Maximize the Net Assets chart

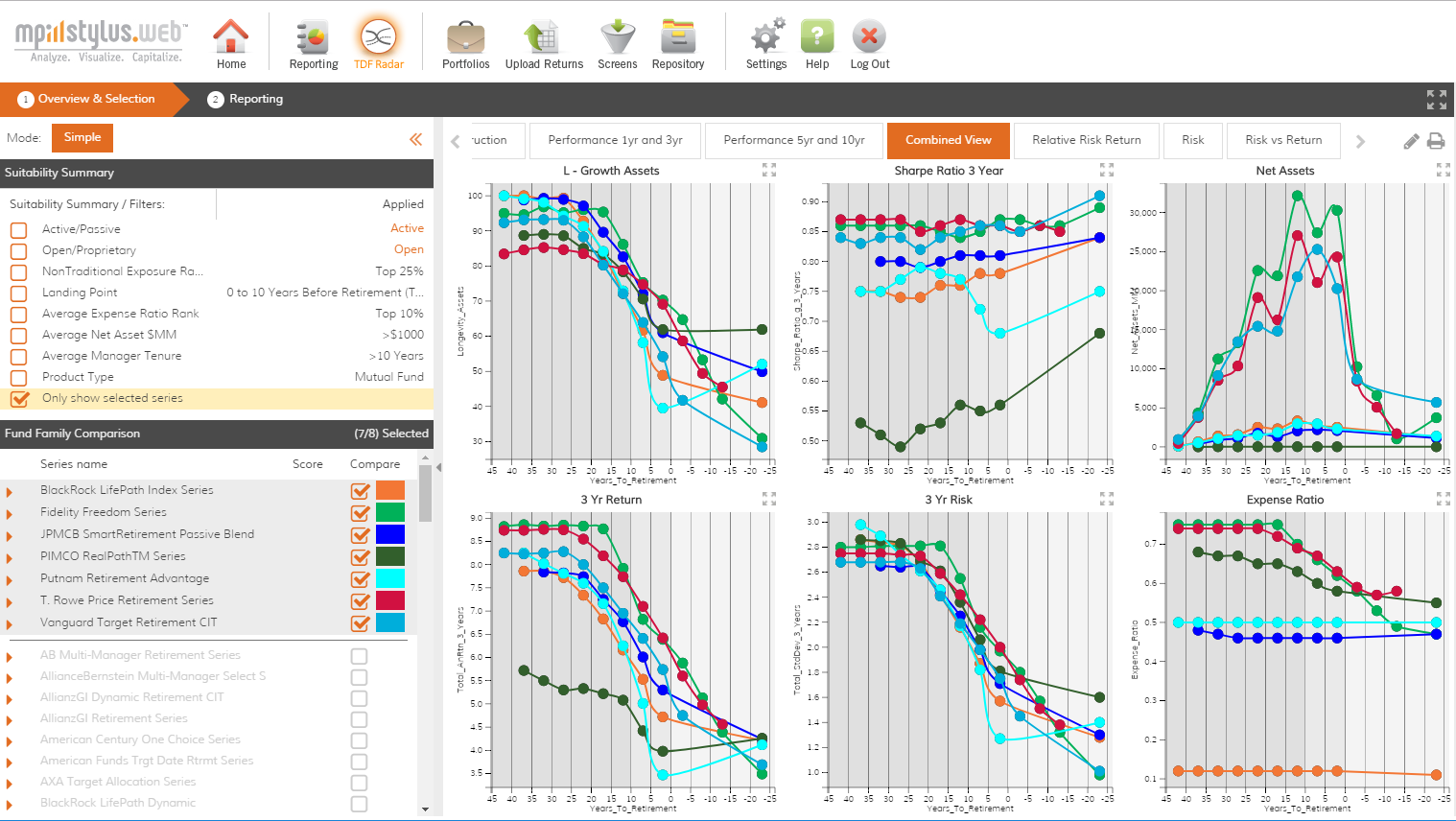pyautogui.click(x=1444, y=170)
